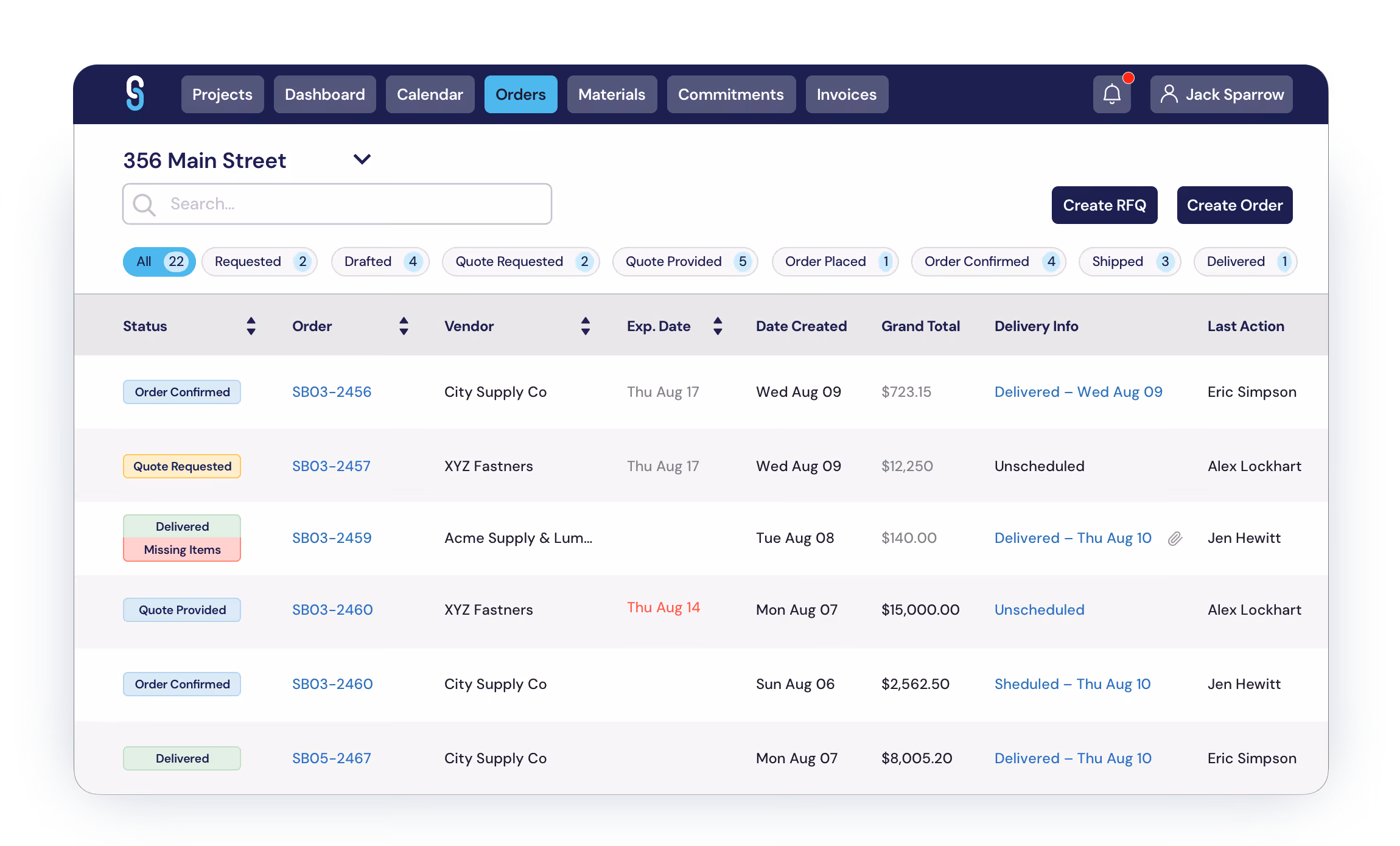Open attachment paperclip on order SB03-2459
Screen dimensions: 1400x846
point(1175,539)
